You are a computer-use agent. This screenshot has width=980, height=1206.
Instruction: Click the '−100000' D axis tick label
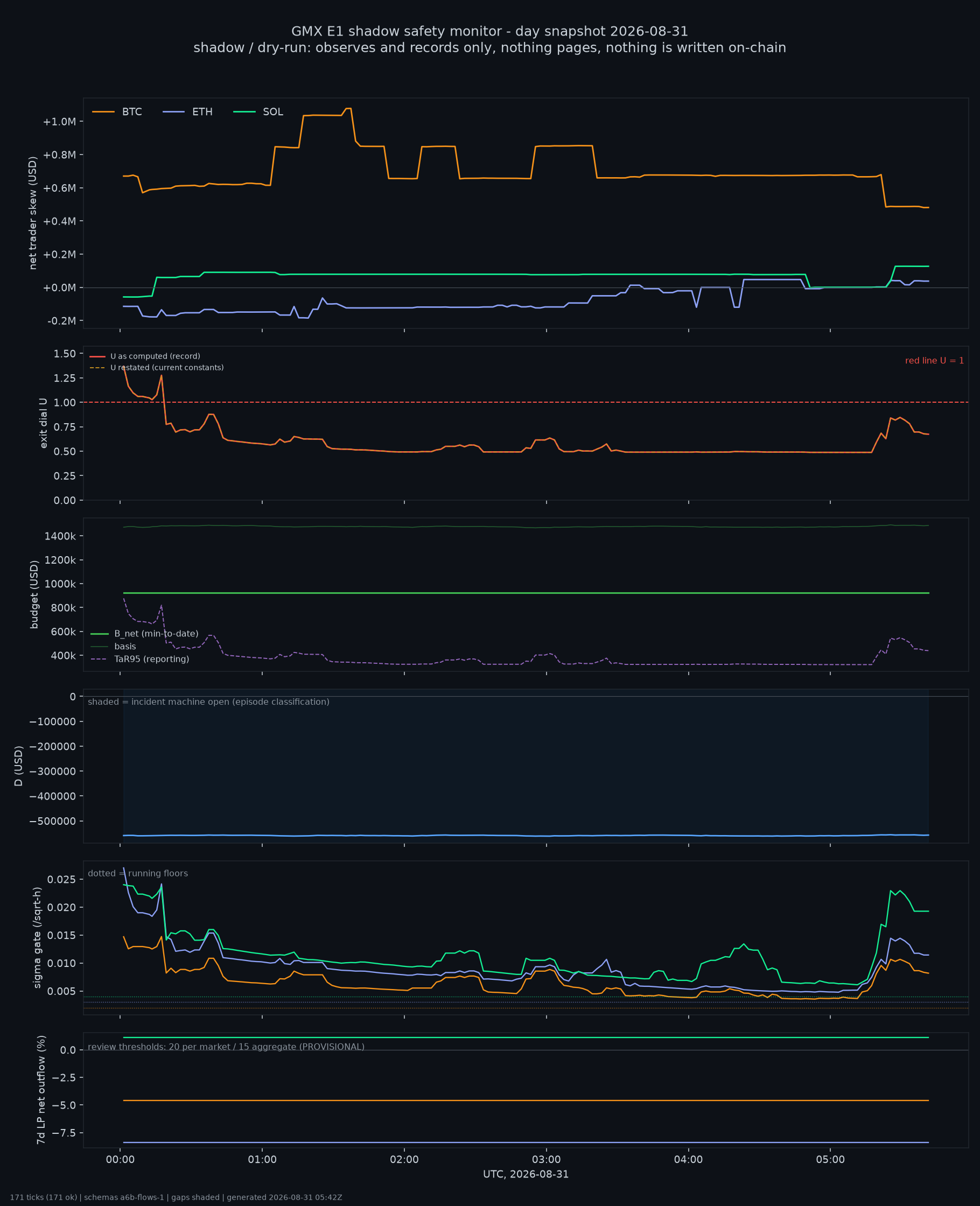(53, 722)
